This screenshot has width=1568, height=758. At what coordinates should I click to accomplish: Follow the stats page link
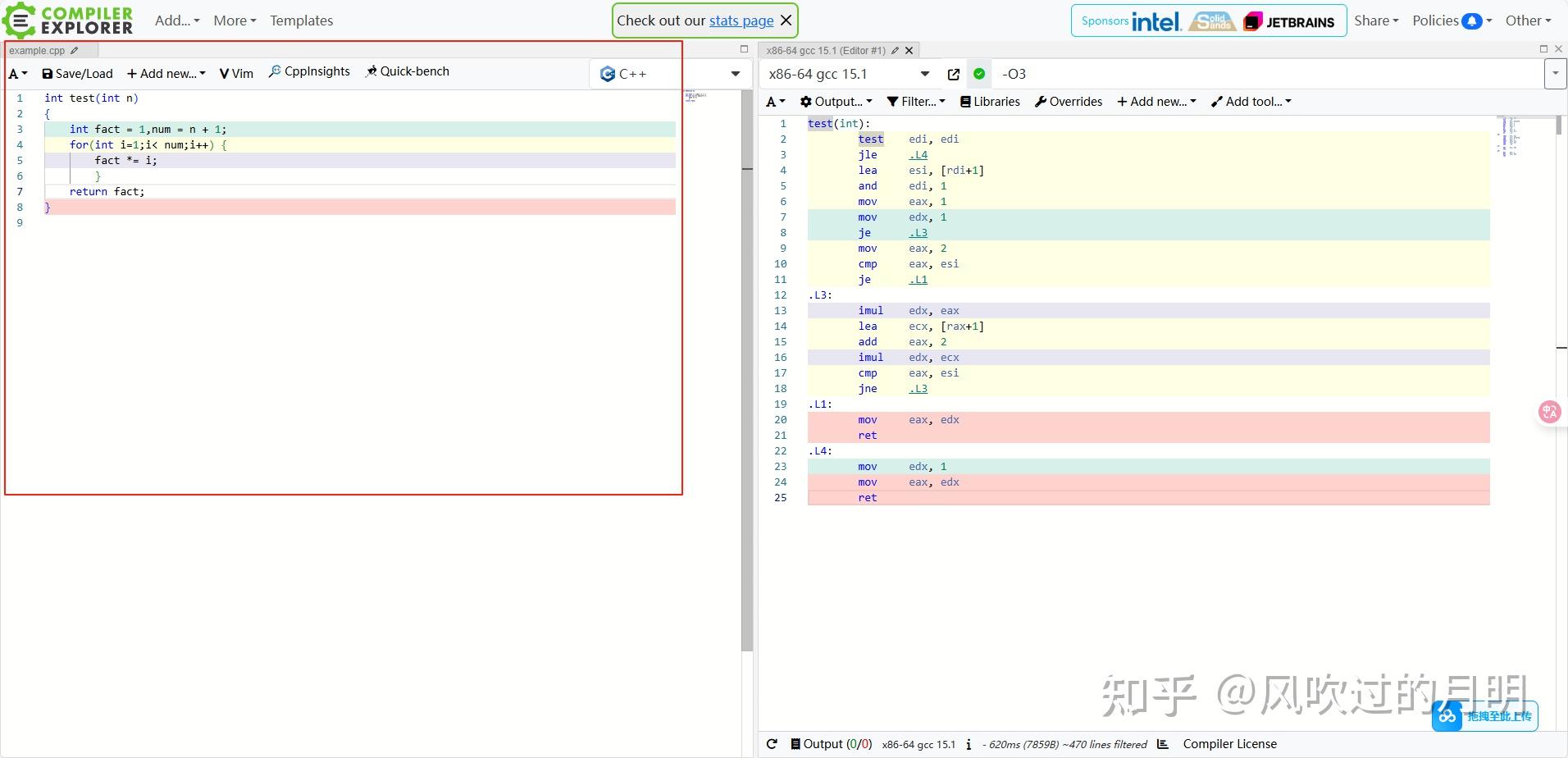click(741, 20)
